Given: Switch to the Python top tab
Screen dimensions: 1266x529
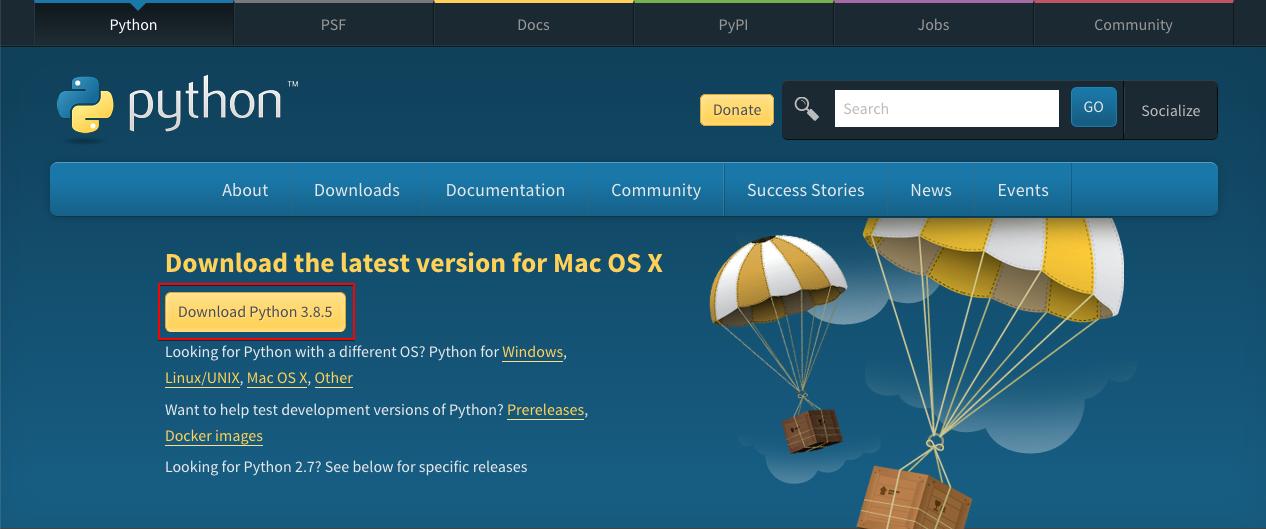Looking at the screenshot, I should pyautogui.click(x=133, y=24).
